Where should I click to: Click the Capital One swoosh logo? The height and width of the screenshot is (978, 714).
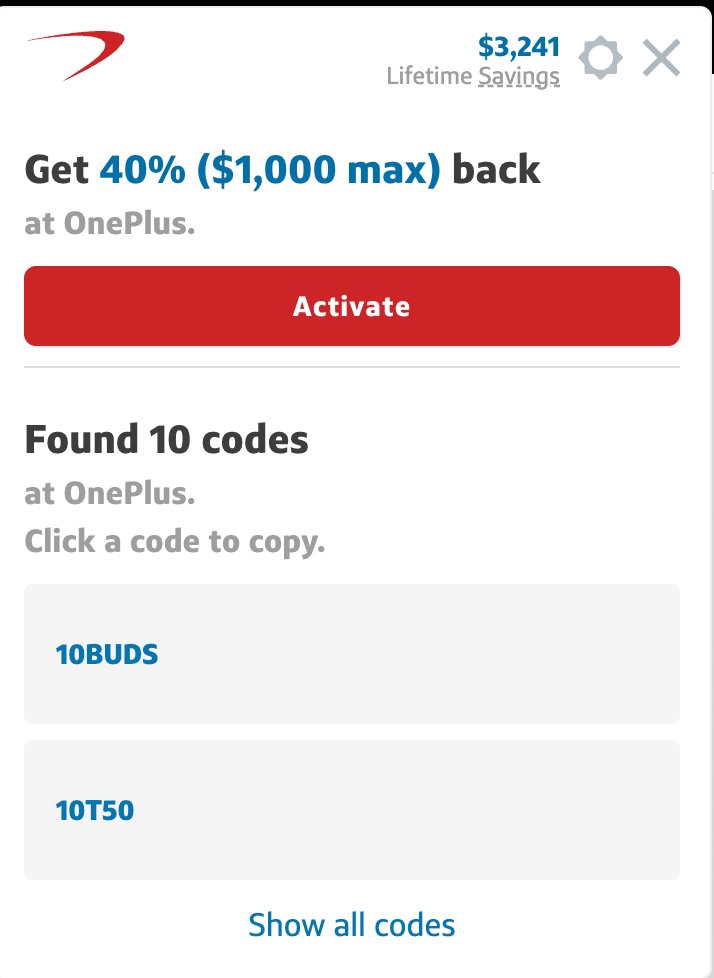(76, 54)
